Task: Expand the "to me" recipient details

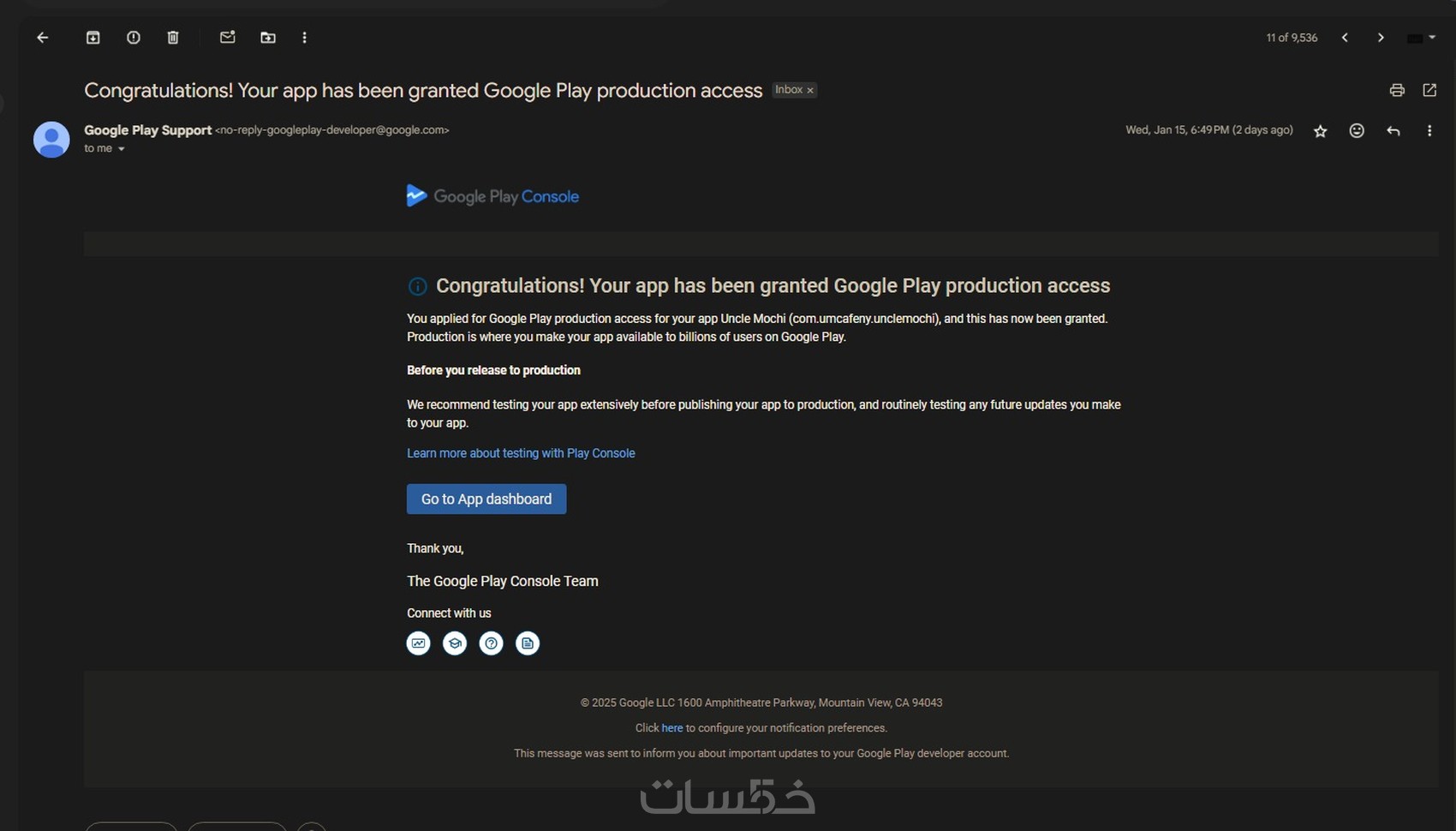Action: (122, 149)
